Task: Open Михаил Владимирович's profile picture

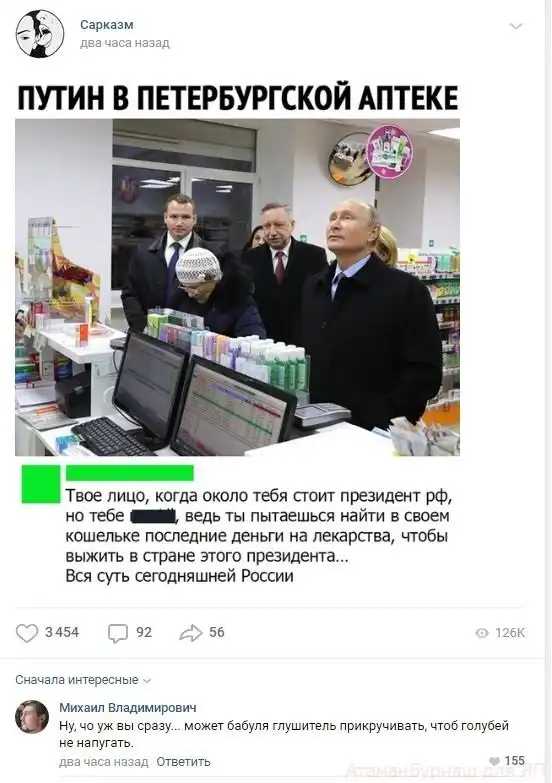Action: click(32, 717)
